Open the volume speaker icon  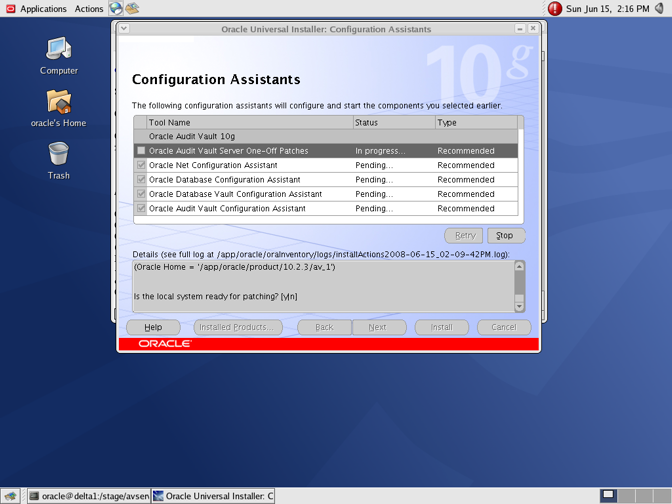[660, 9]
